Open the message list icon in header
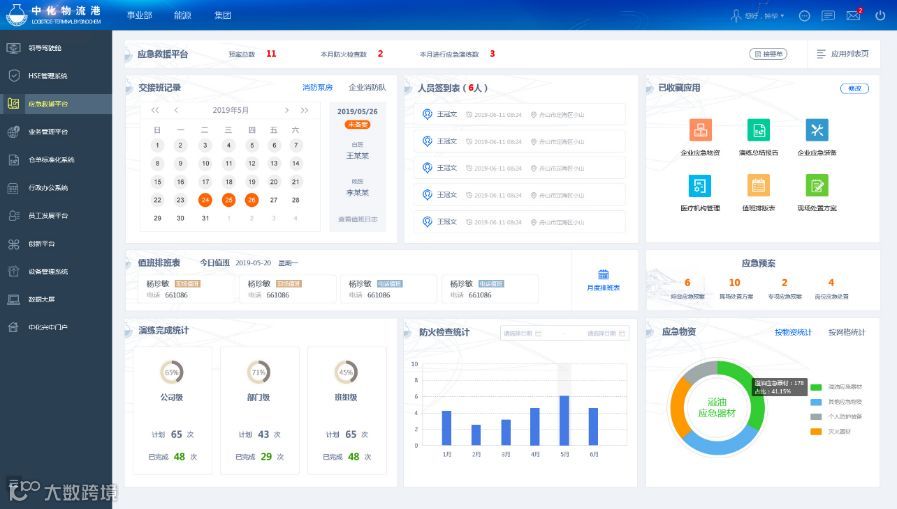Image resolution: width=897 pixels, height=509 pixels. click(x=828, y=16)
